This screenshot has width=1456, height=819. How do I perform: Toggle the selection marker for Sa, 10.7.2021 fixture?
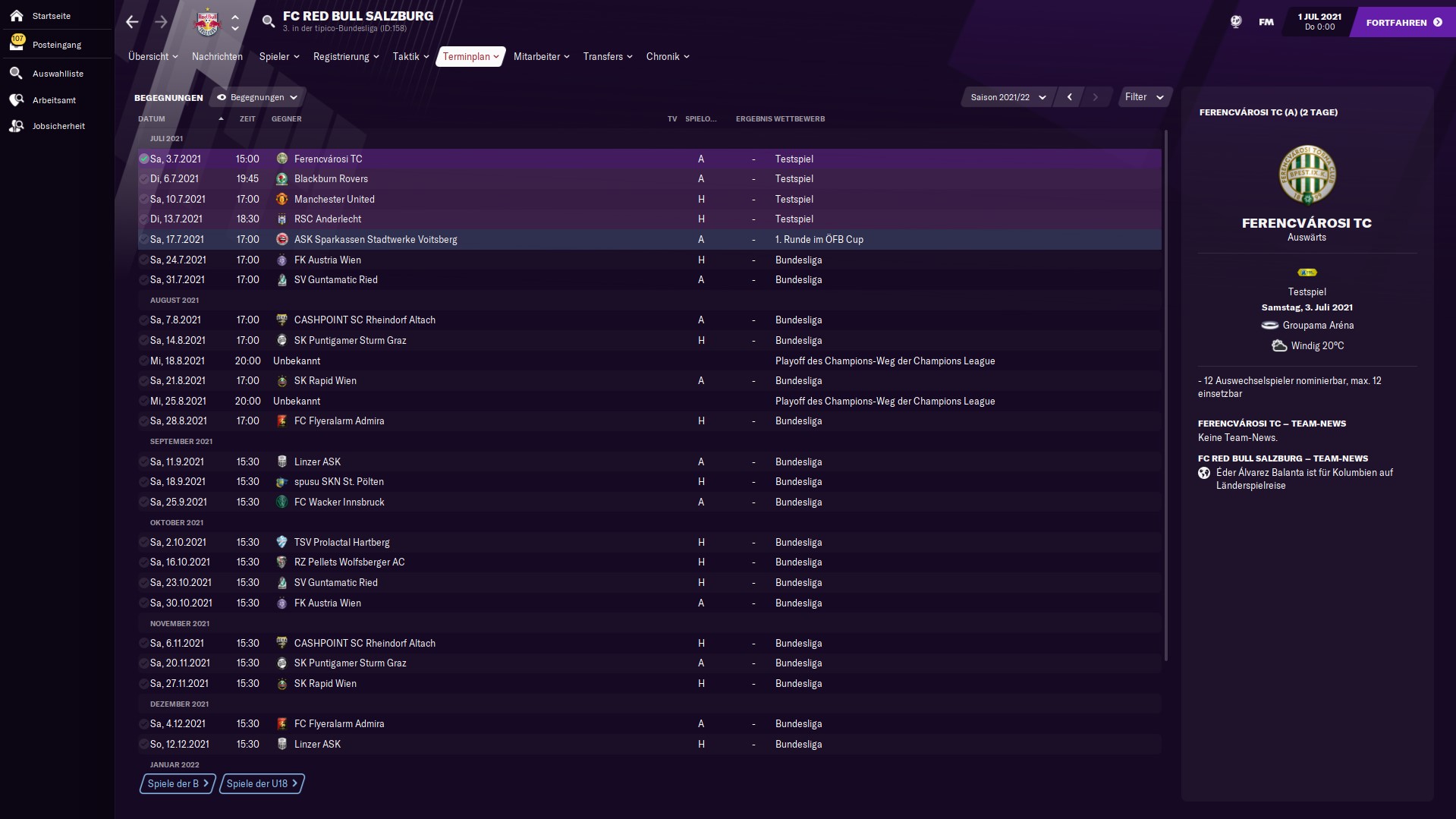(x=143, y=199)
